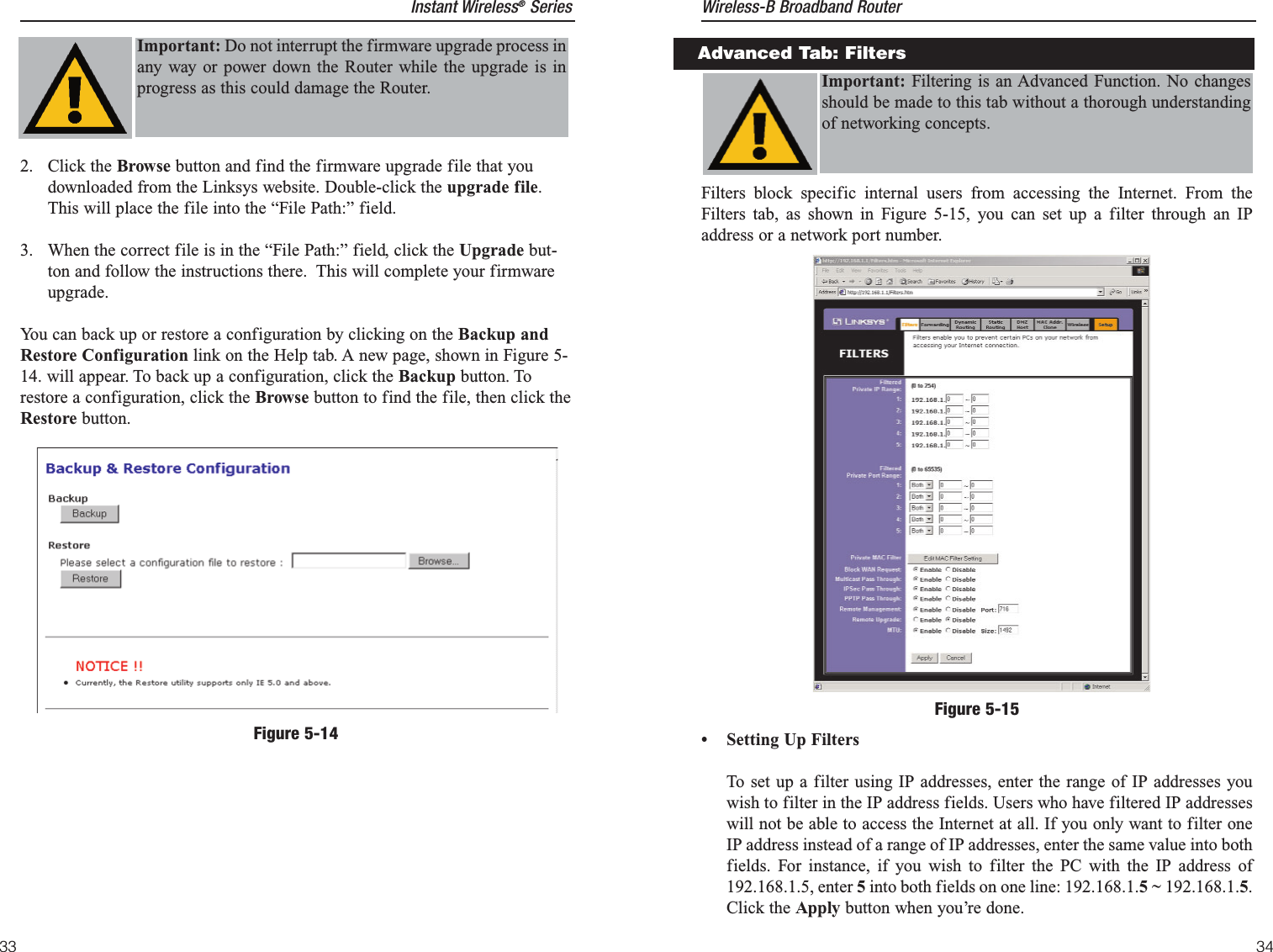Click the MTU Size field
The height and width of the screenshot is (952, 1273).
tap(1008, 630)
